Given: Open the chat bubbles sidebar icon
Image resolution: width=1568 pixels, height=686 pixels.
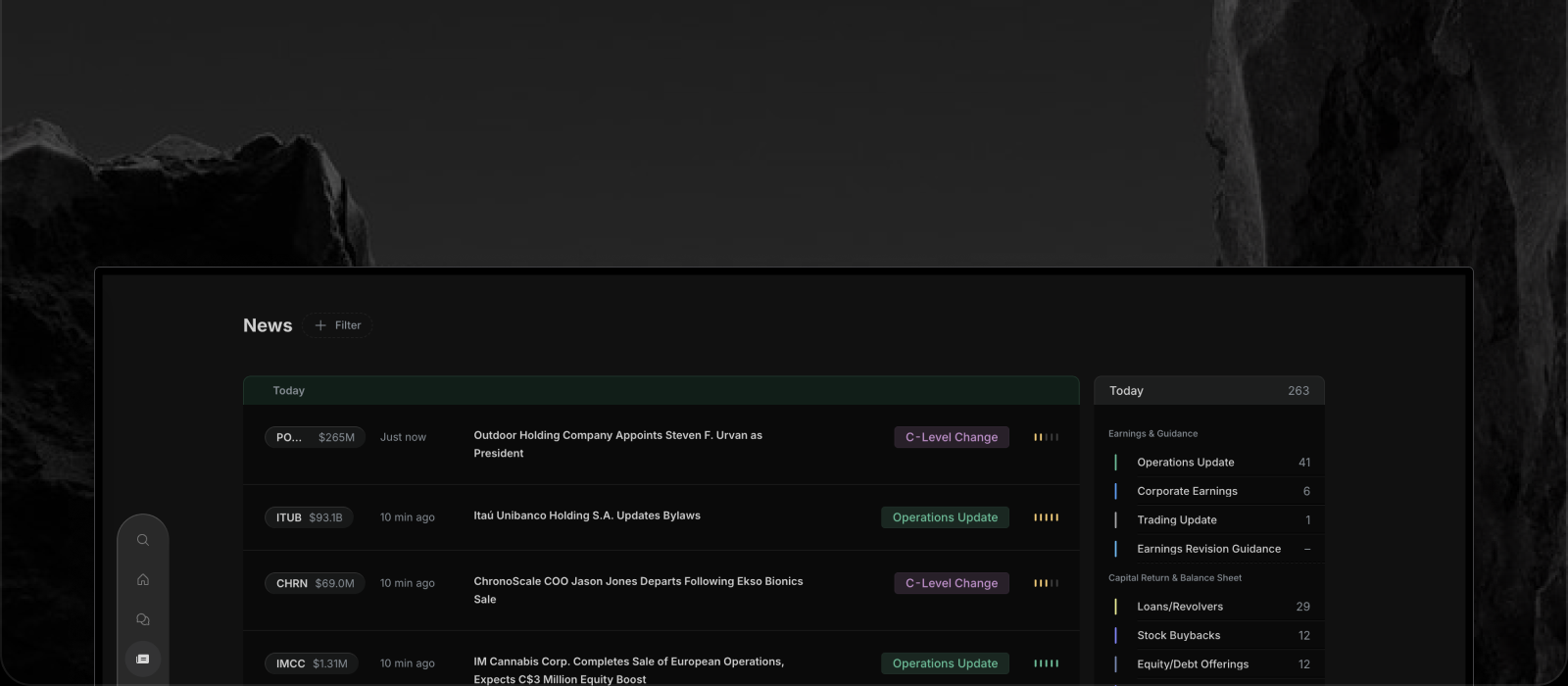Looking at the screenshot, I should click(143, 619).
